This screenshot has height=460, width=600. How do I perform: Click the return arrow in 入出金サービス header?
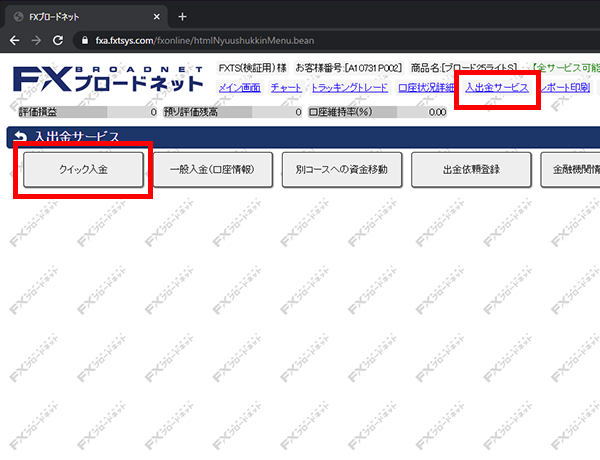[20, 137]
